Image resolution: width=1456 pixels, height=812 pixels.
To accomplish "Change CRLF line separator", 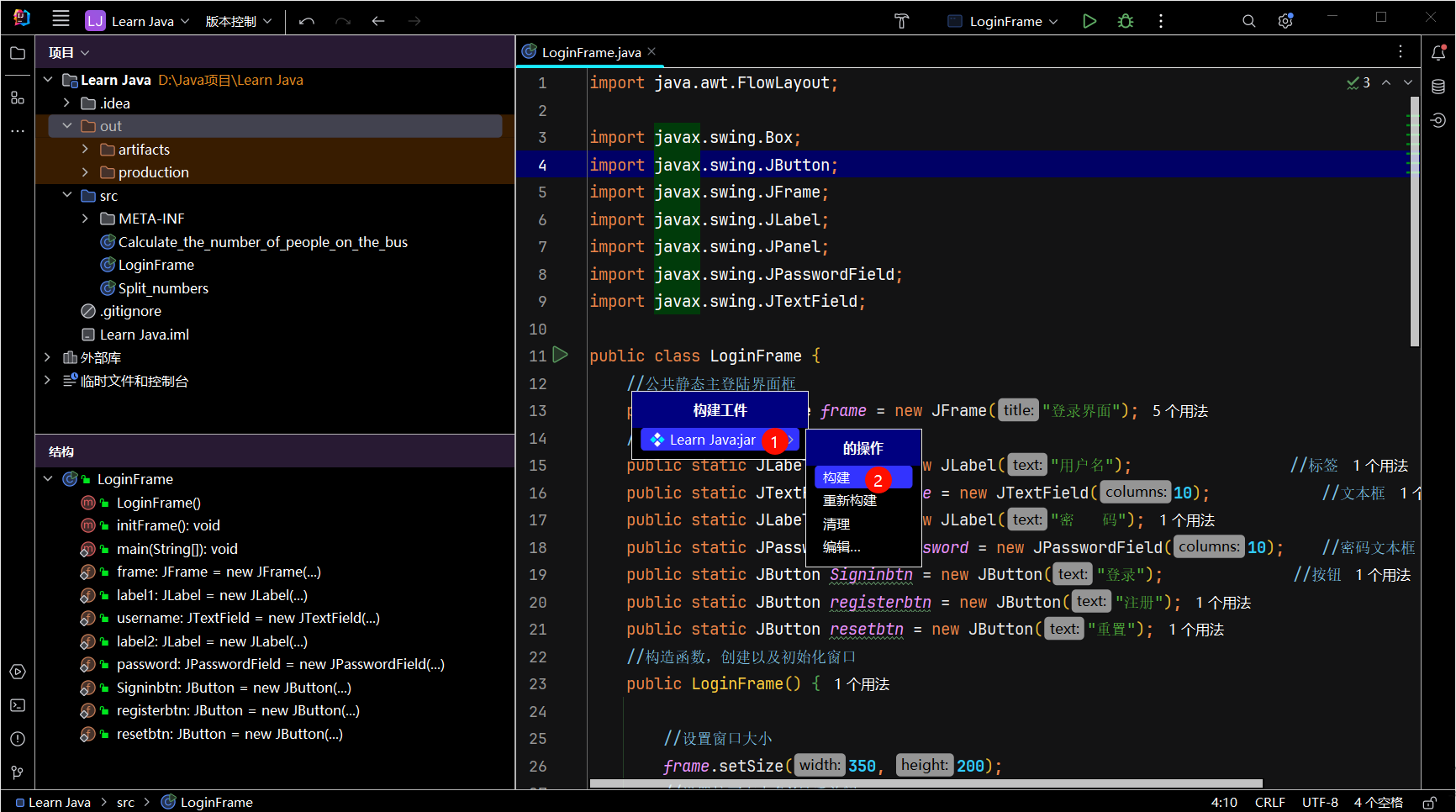I will pyautogui.click(x=1269, y=803).
